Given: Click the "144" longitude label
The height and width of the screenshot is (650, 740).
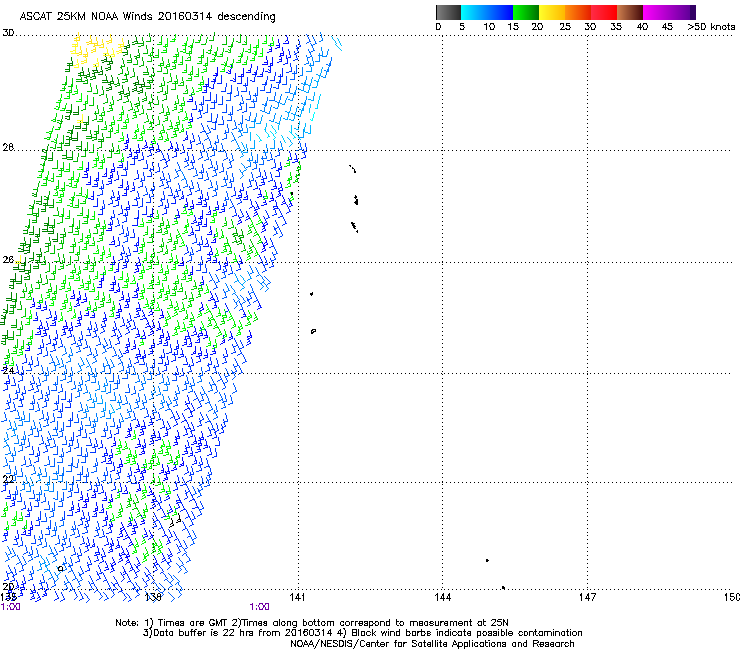Looking at the screenshot, I should (x=443, y=598).
